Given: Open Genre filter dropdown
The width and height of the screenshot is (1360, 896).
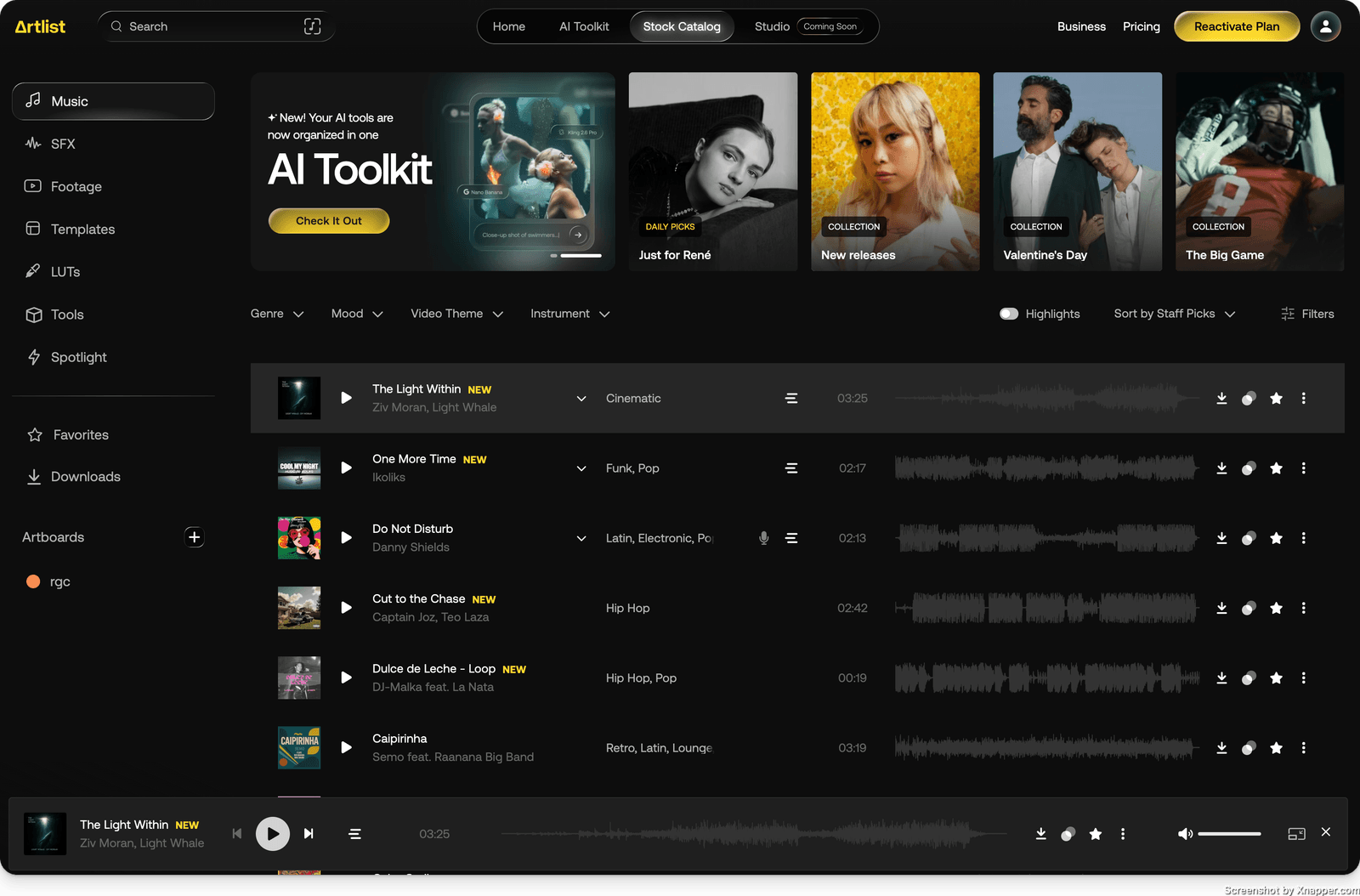Looking at the screenshot, I should click(277, 314).
